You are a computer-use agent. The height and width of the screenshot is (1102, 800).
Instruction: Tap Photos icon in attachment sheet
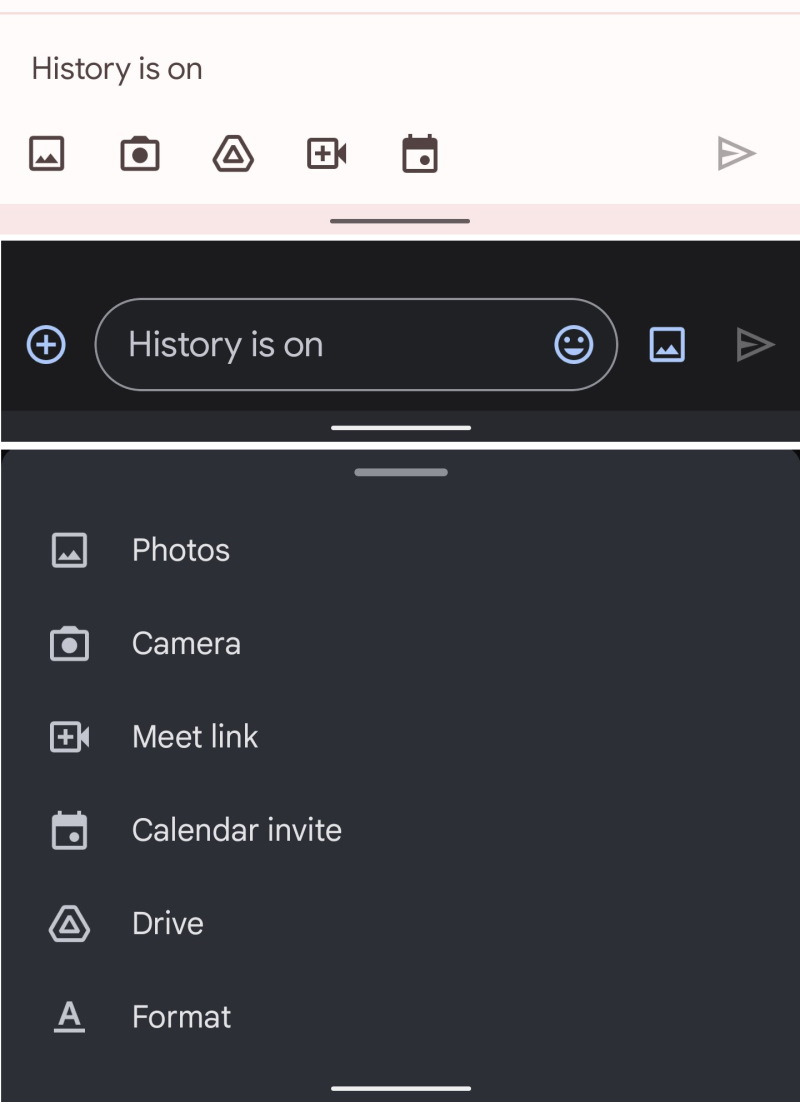[x=70, y=550]
